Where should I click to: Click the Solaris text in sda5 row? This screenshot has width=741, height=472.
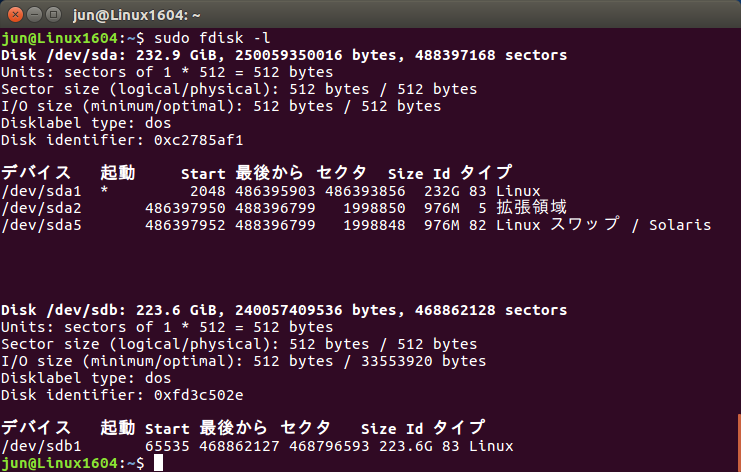680,225
